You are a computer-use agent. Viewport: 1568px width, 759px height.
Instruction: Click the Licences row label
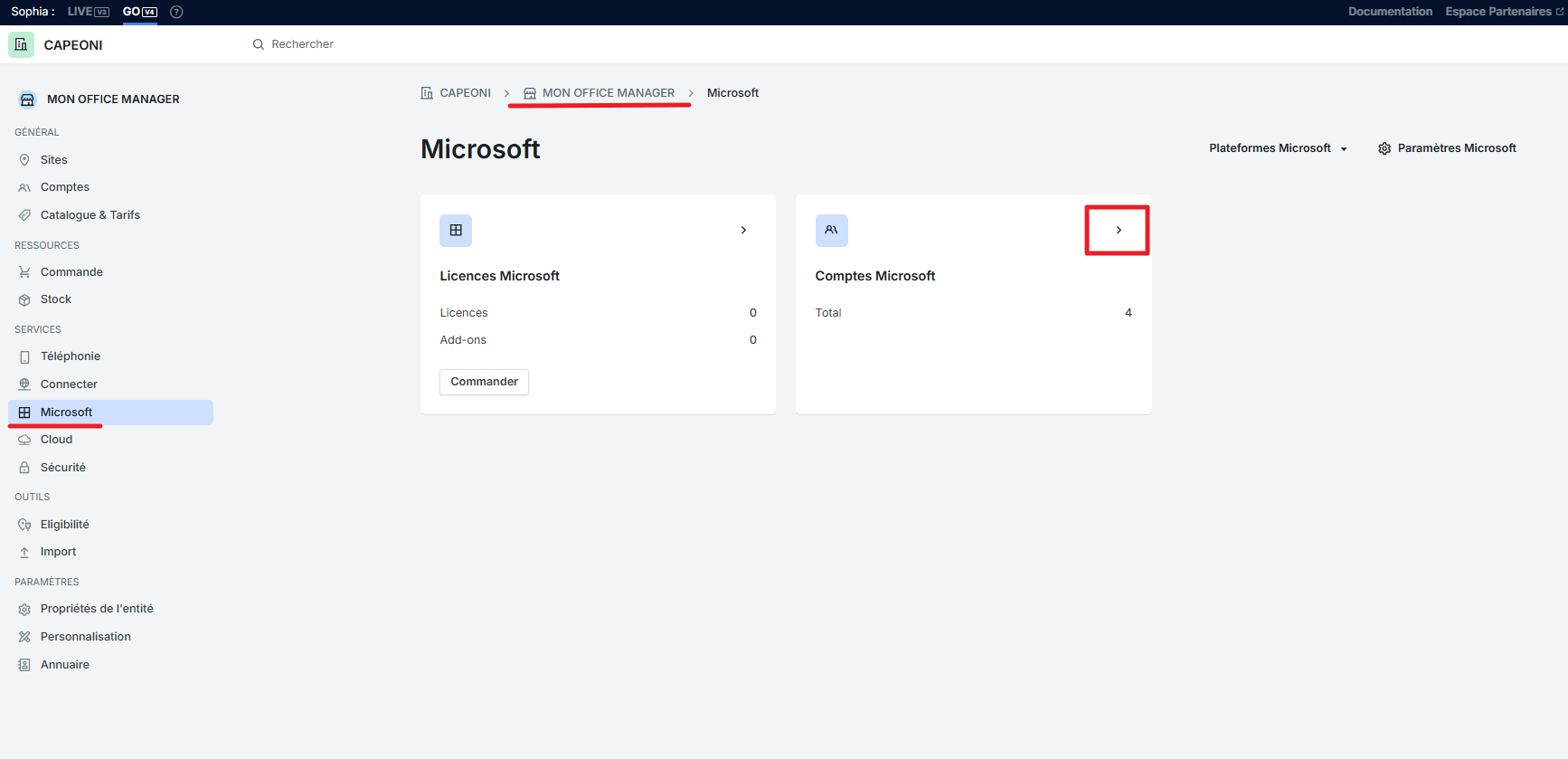click(x=464, y=313)
